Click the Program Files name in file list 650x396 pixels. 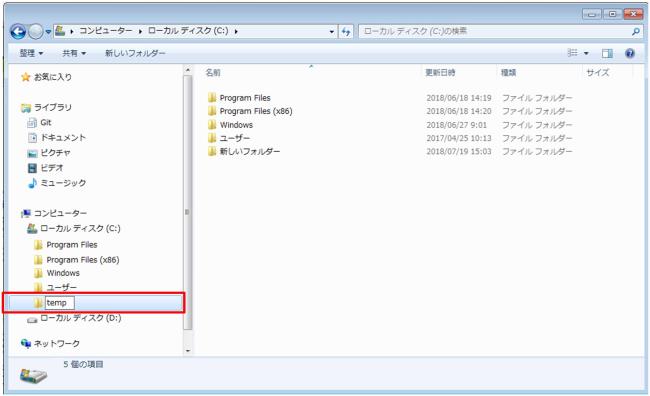point(245,98)
